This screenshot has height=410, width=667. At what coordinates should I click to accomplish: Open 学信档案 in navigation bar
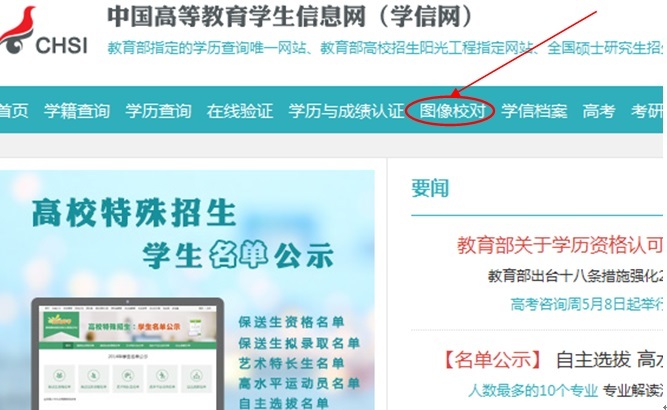(534, 111)
